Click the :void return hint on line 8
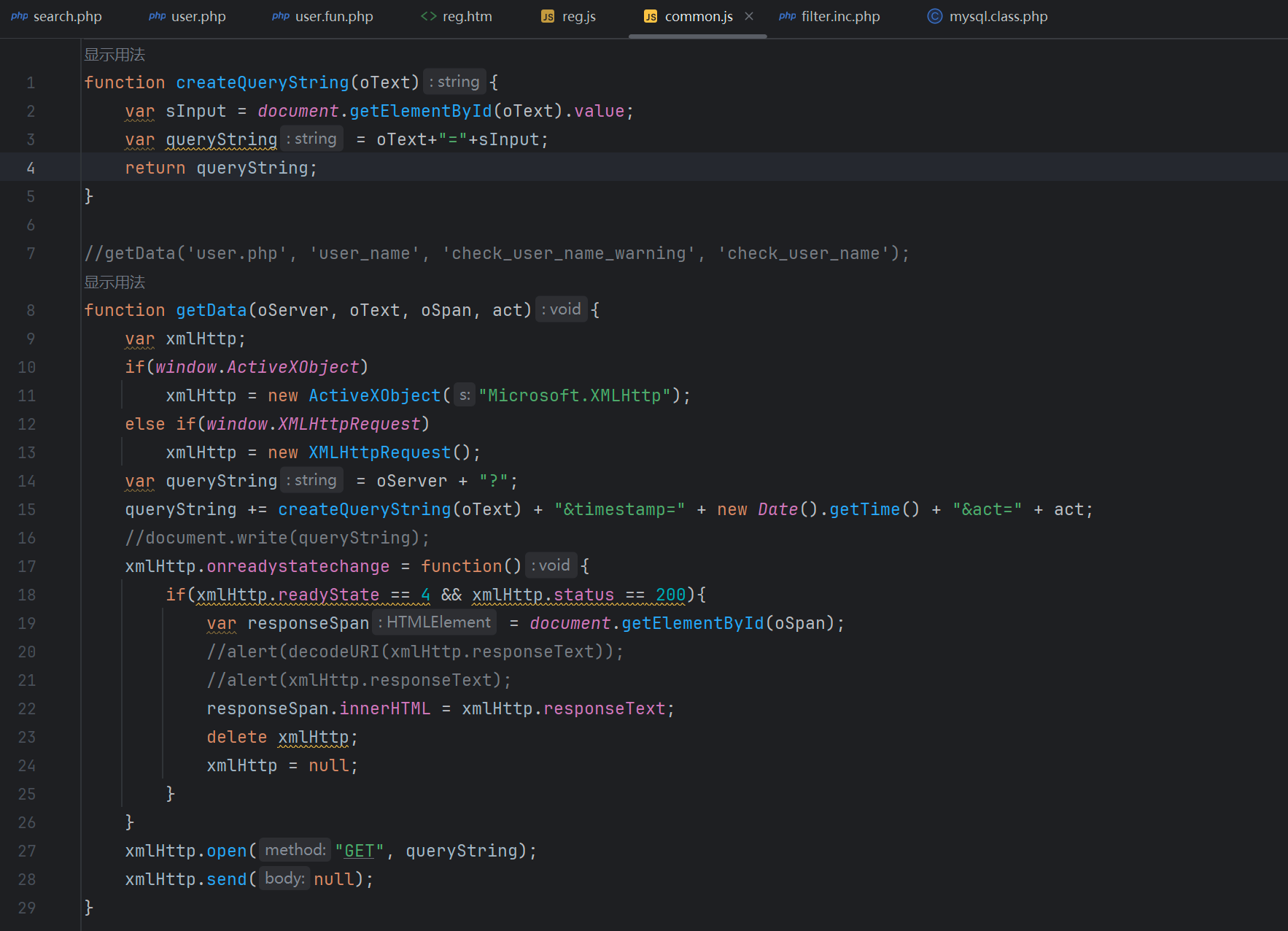 [x=561, y=309]
